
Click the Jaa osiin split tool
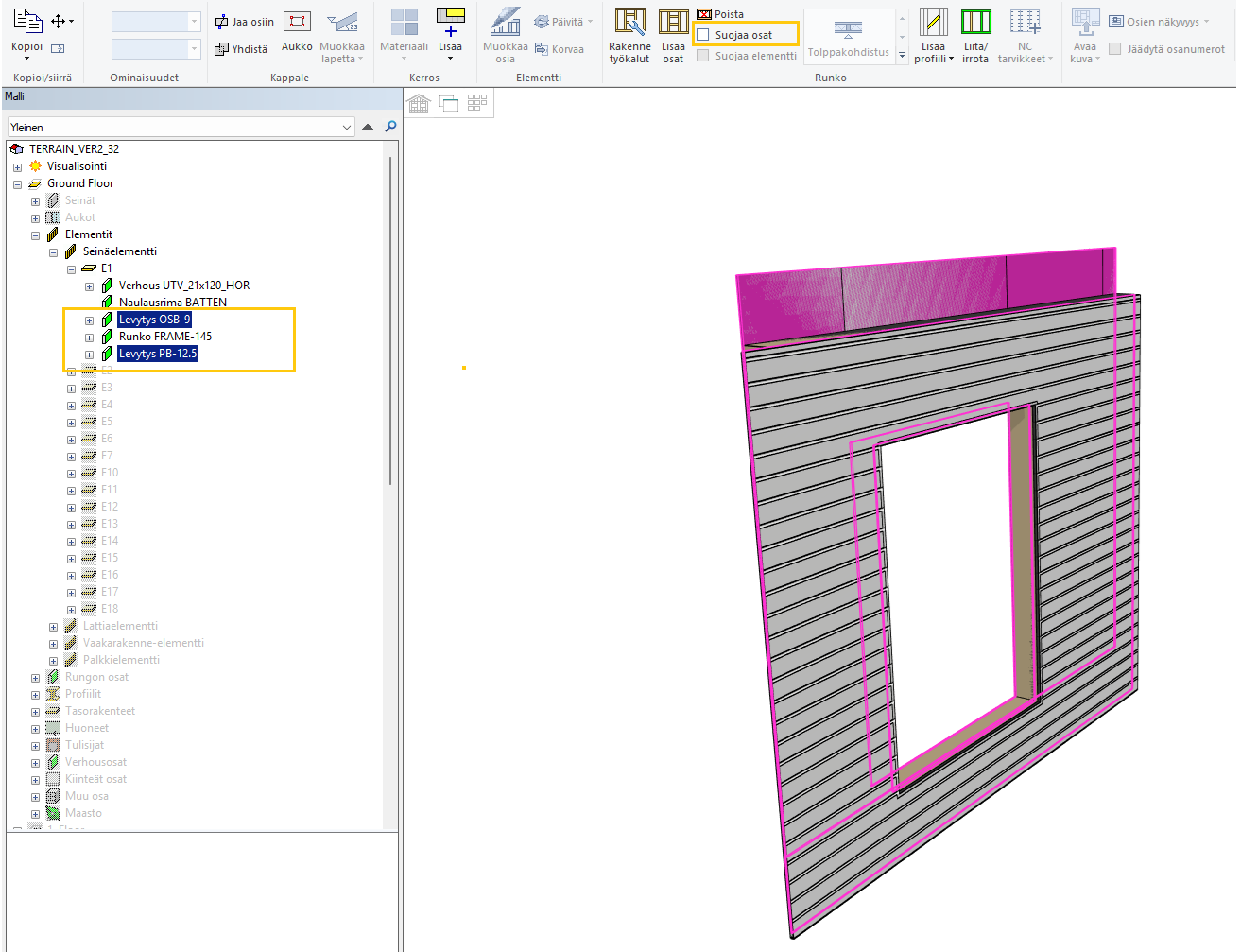coord(245,22)
